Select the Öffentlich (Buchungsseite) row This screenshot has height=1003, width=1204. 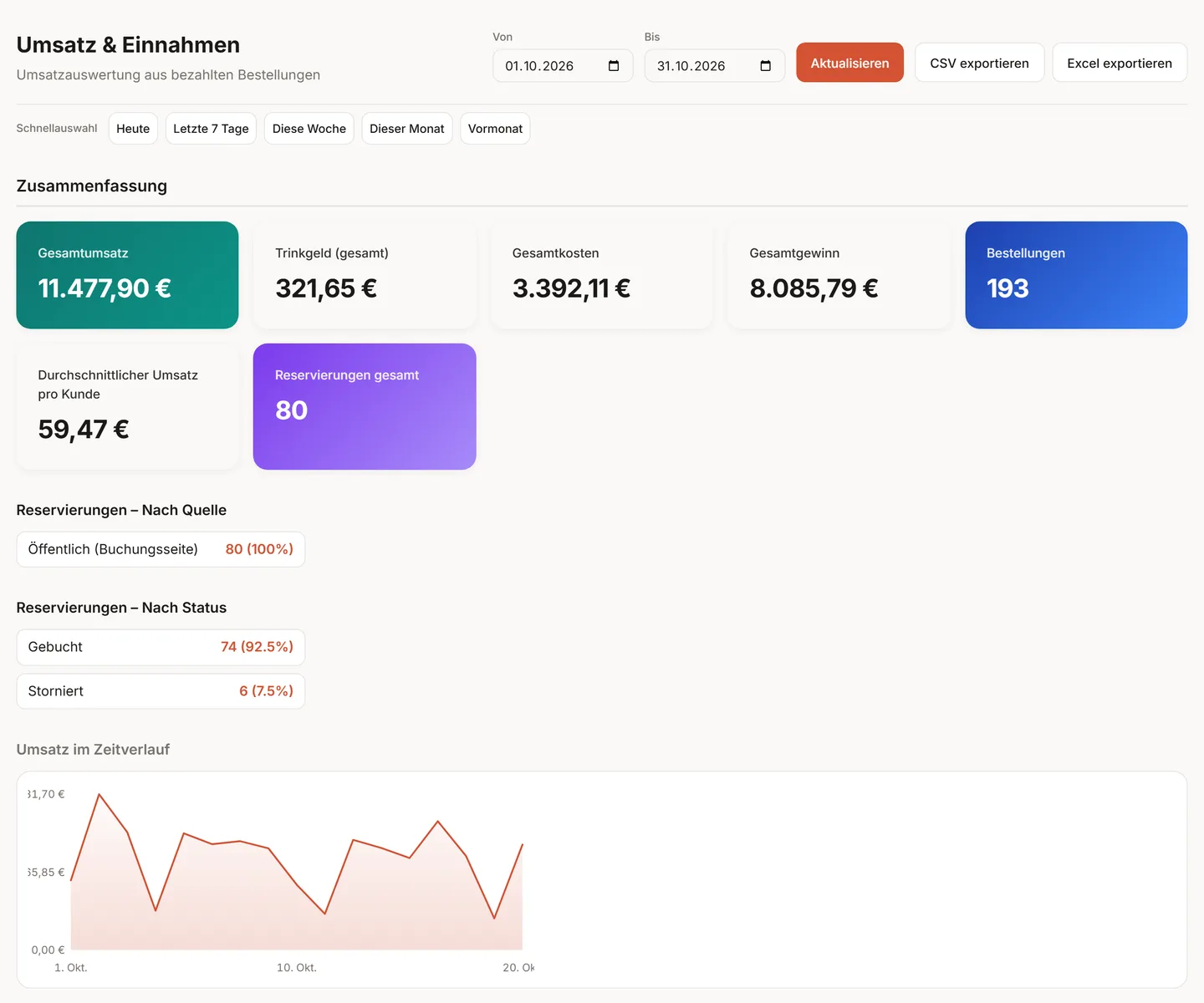161,549
